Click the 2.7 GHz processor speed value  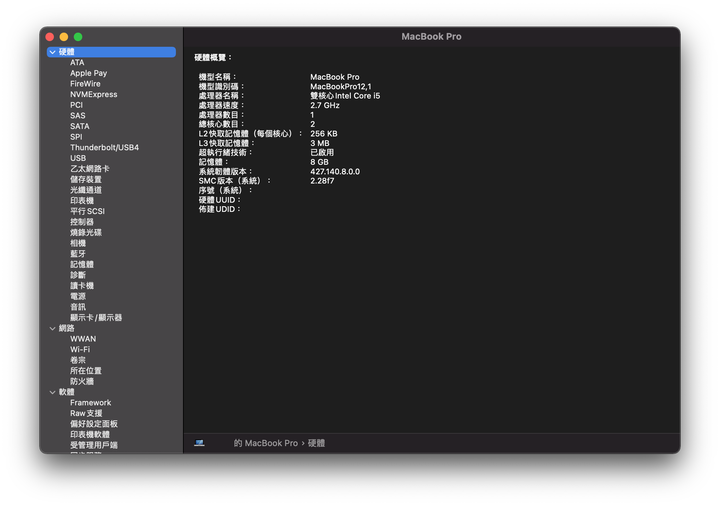pos(325,105)
